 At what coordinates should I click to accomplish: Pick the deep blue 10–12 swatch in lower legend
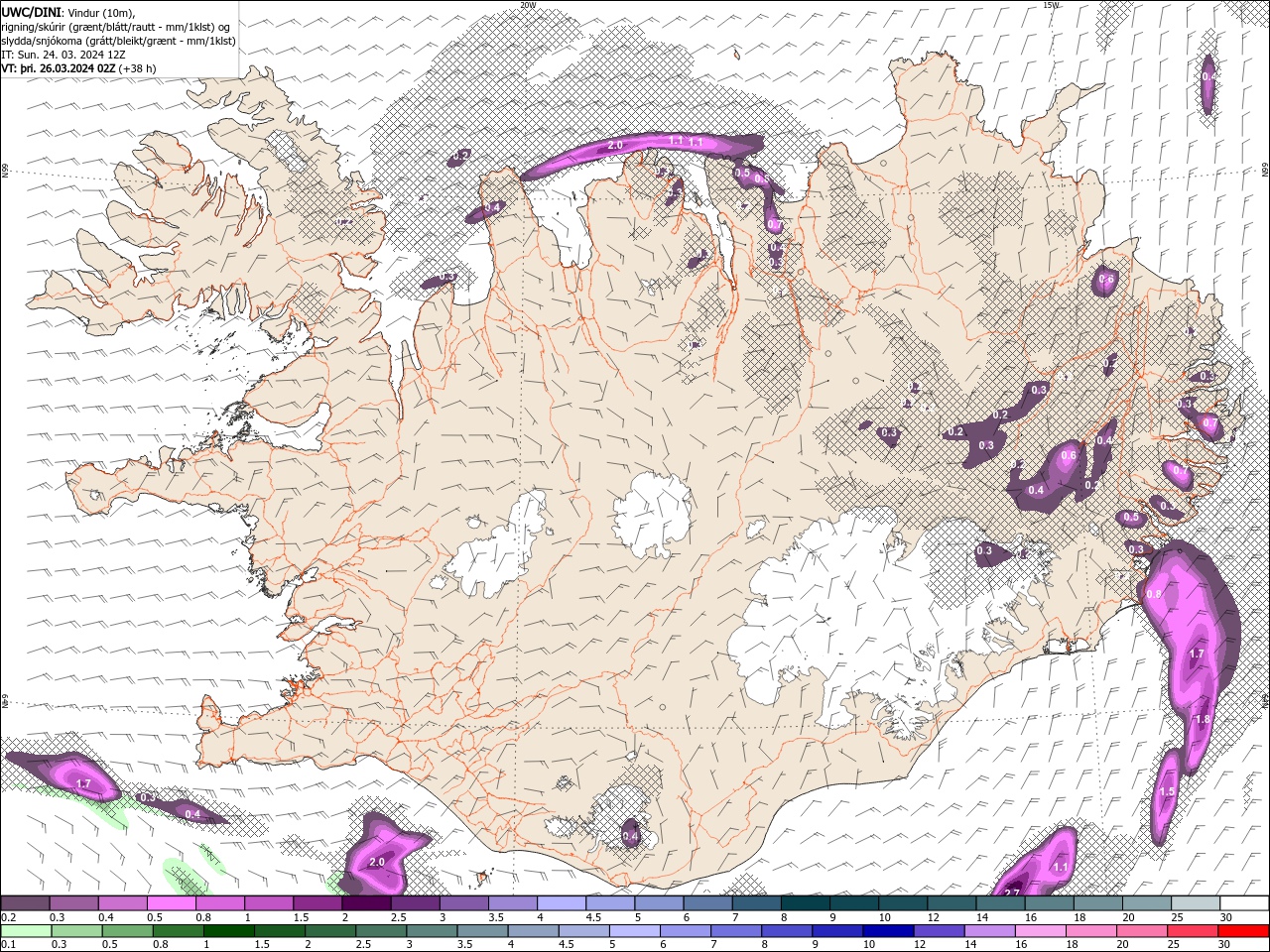click(888, 931)
